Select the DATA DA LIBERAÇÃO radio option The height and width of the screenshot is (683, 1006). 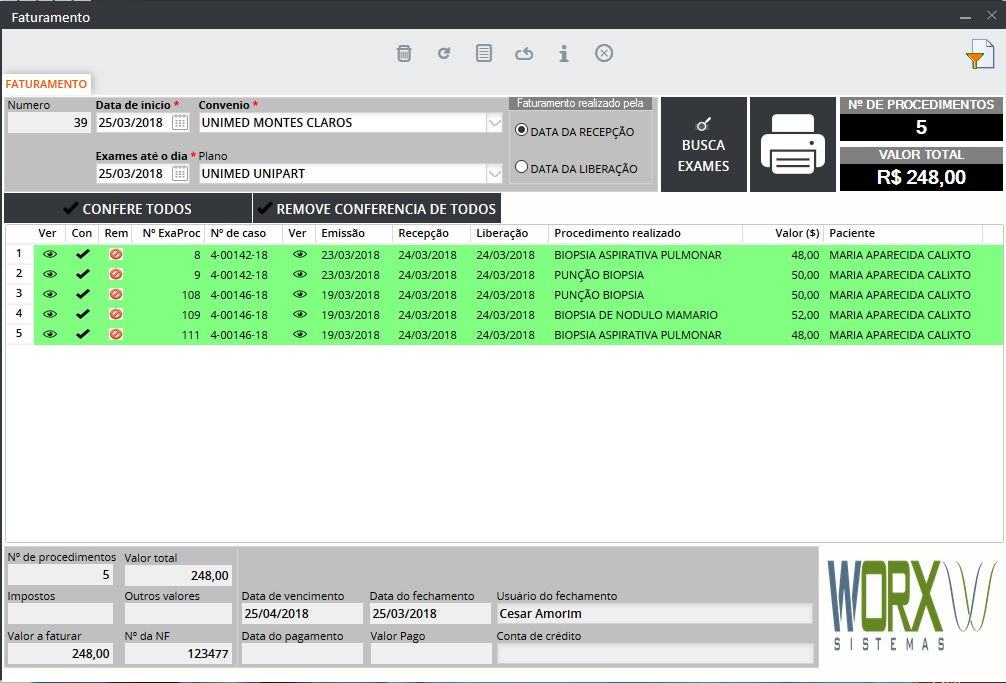coord(522,167)
